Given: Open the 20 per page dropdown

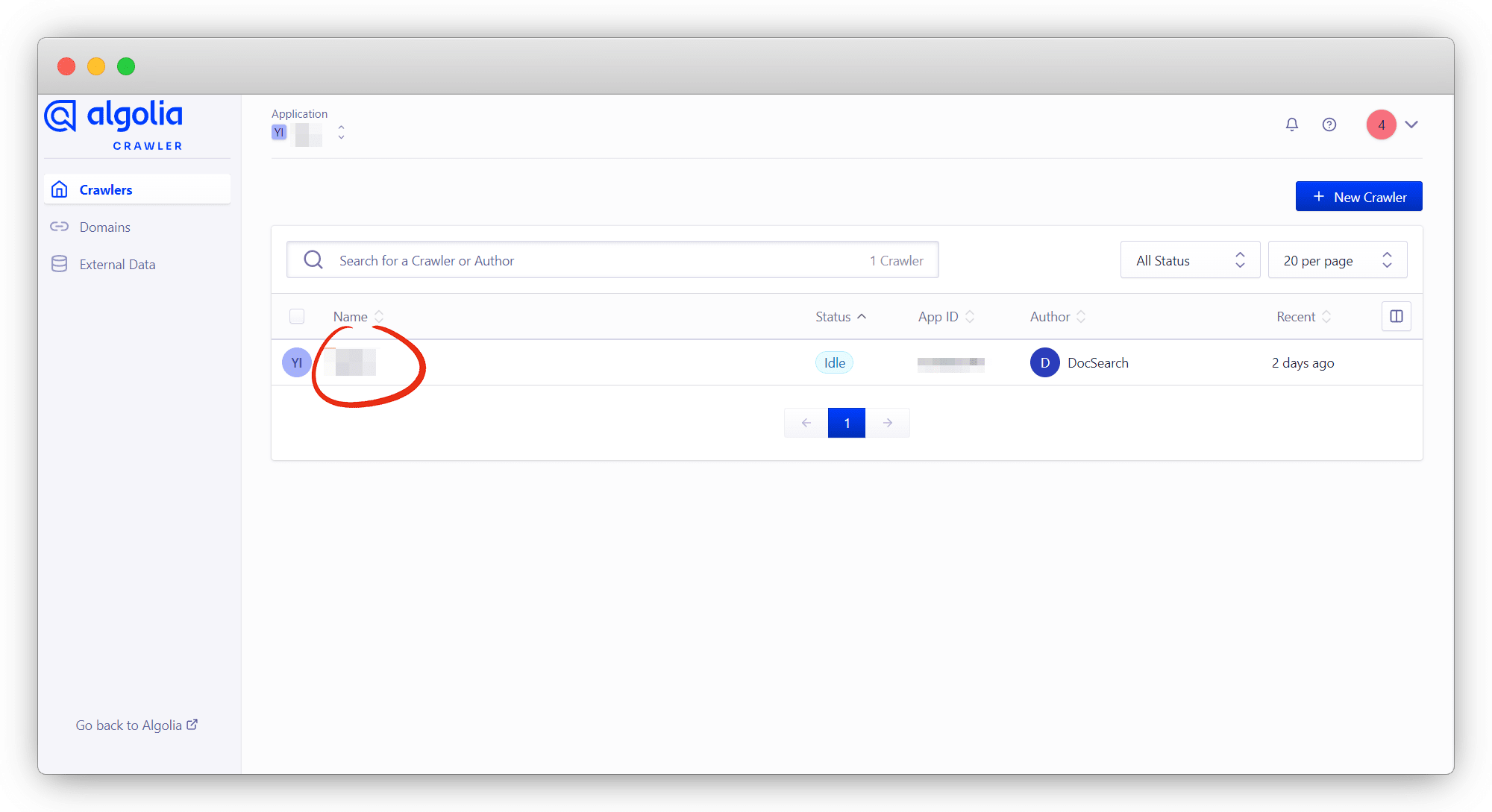Looking at the screenshot, I should pyautogui.click(x=1337, y=260).
